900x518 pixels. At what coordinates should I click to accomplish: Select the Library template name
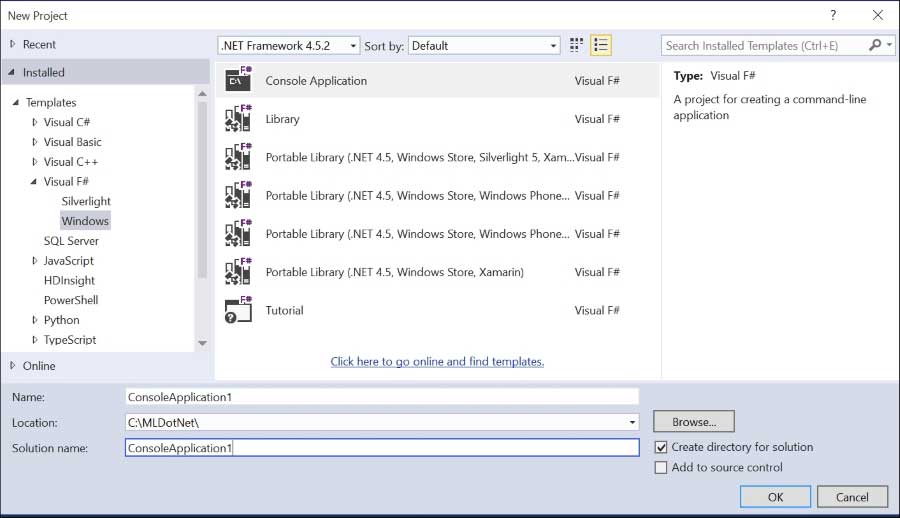pyautogui.click(x=282, y=119)
